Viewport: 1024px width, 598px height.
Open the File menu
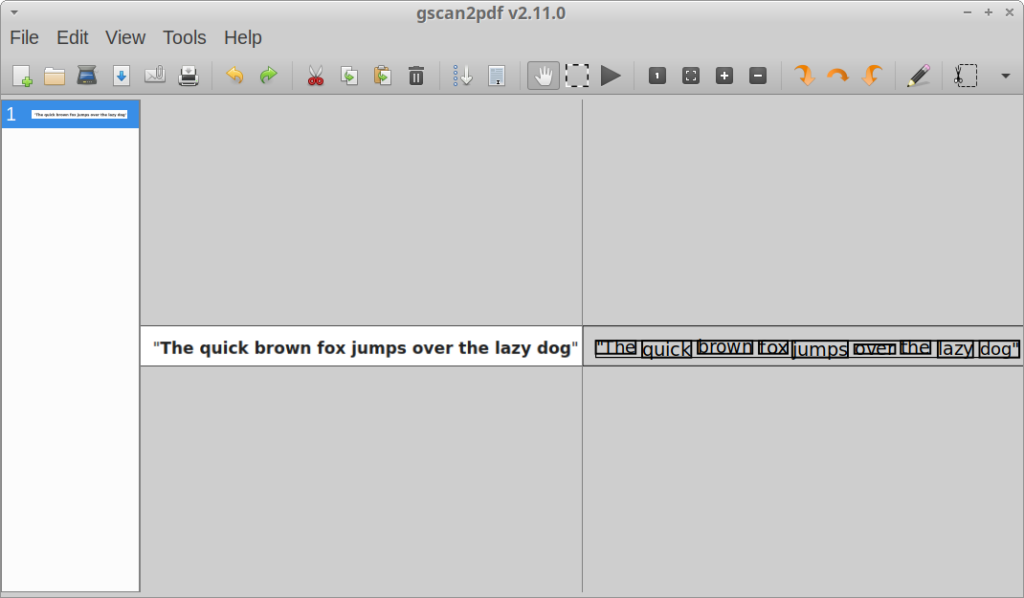24,38
